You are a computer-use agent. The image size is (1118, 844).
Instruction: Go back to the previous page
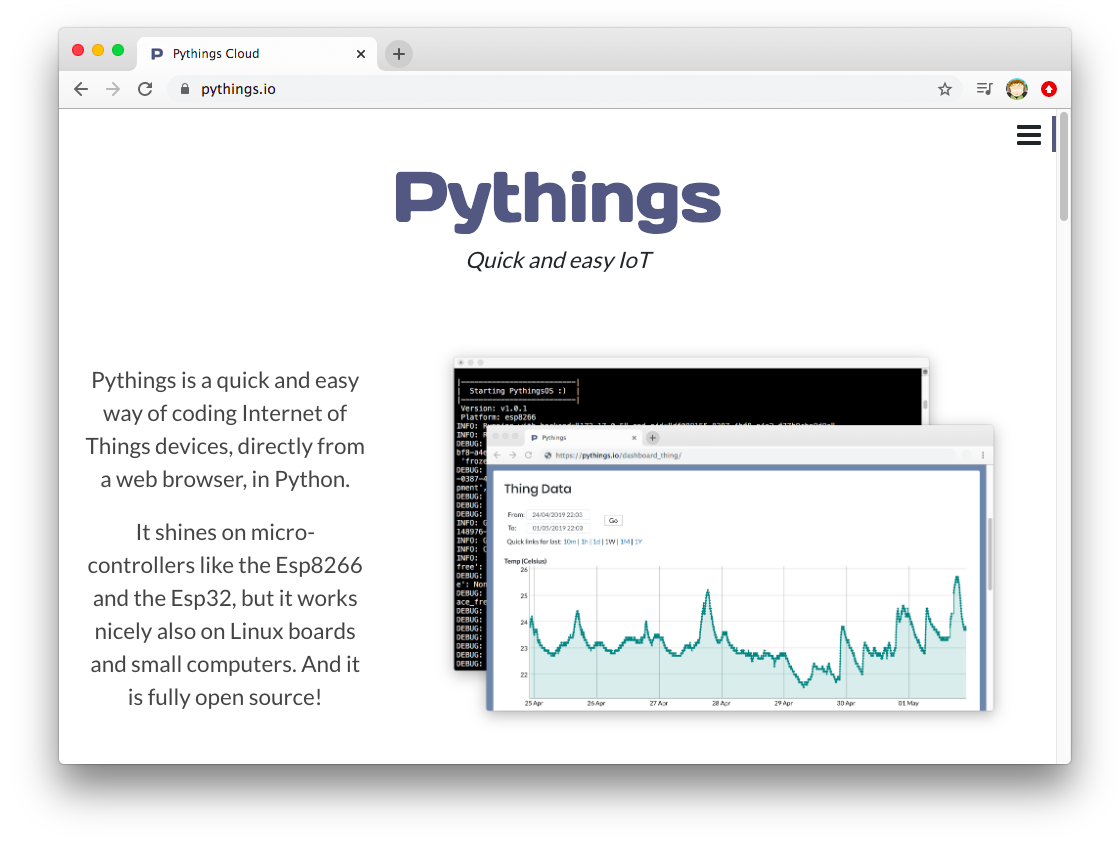(x=81, y=89)
